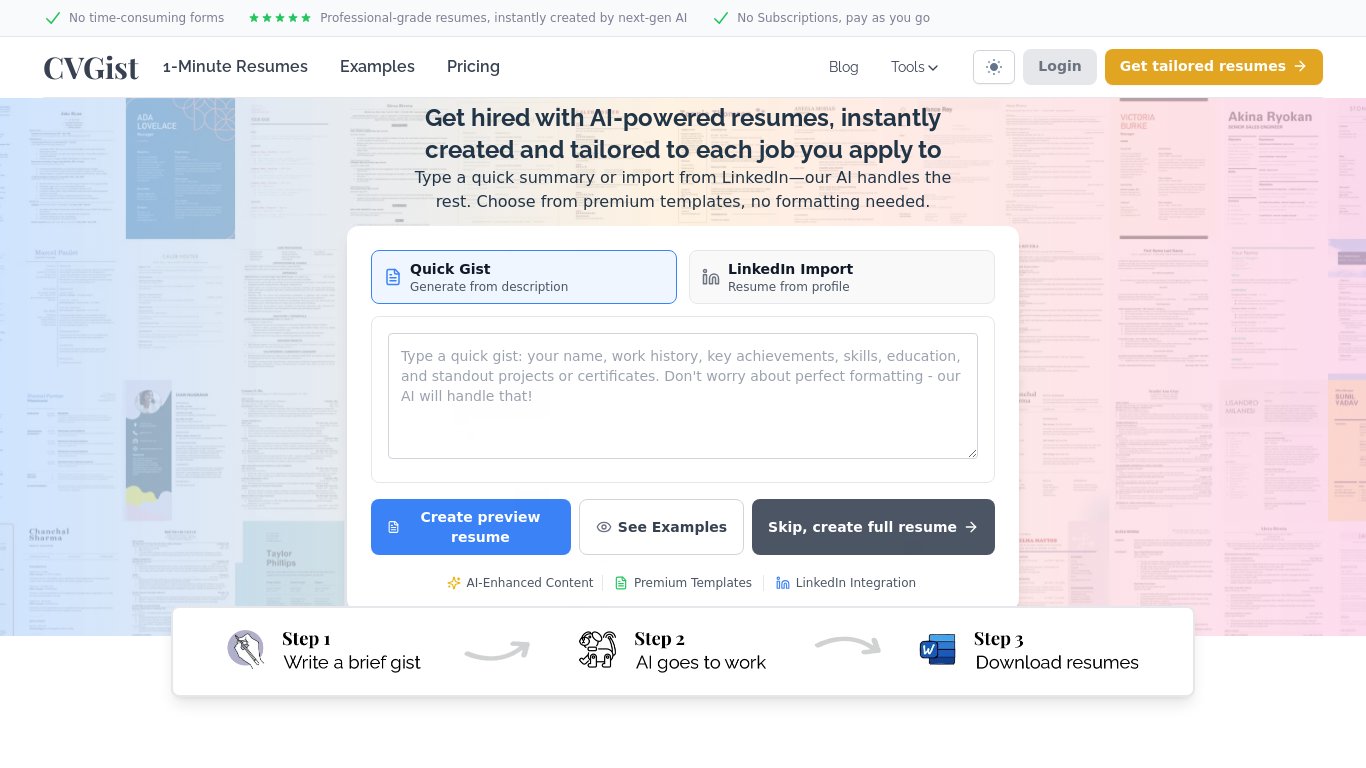Click the document icon in Quick Gist
Viewport: 1366px width, 768px height.
click(x=393, y=277)
